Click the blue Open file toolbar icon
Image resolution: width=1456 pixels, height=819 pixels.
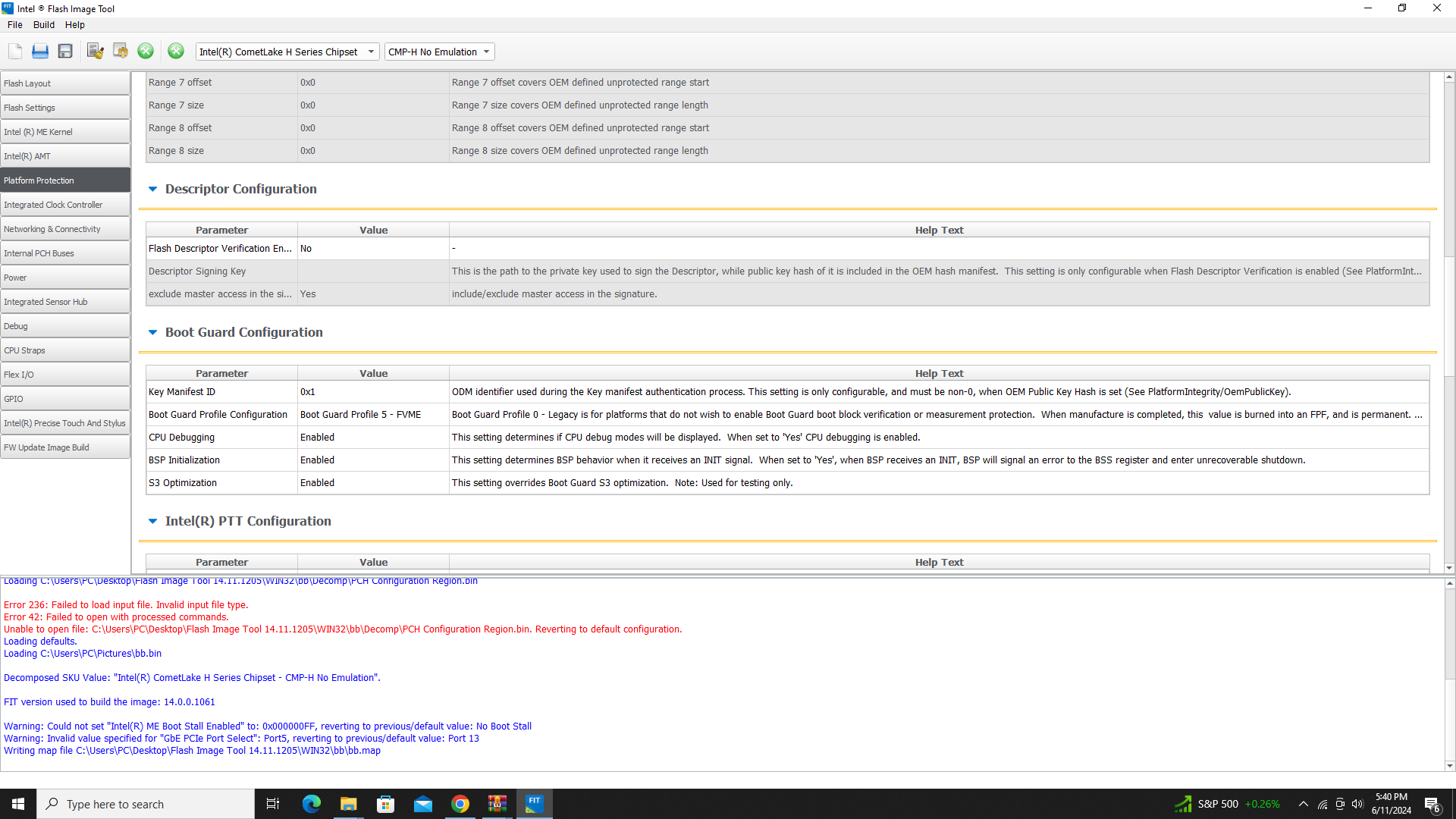point(40,52)
